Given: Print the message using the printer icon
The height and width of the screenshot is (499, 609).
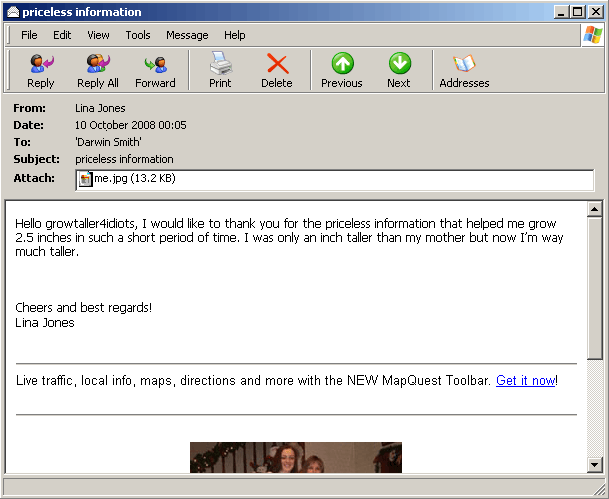Looking at the screenshot, I should pos(220,70).
